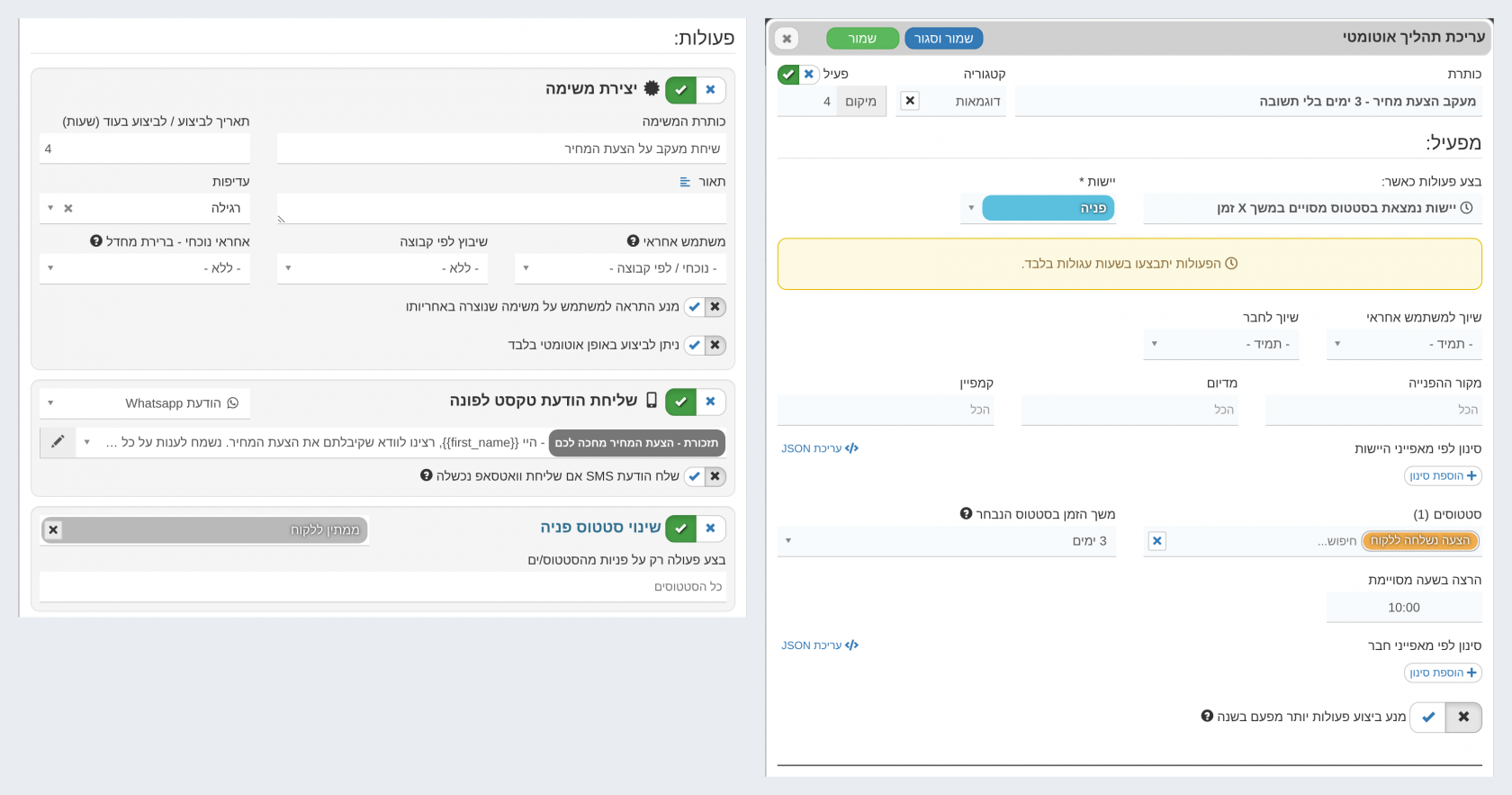Screen dimensions: 1512x795
Task: Click the כותרת title input field
Action: [1248, 102]
